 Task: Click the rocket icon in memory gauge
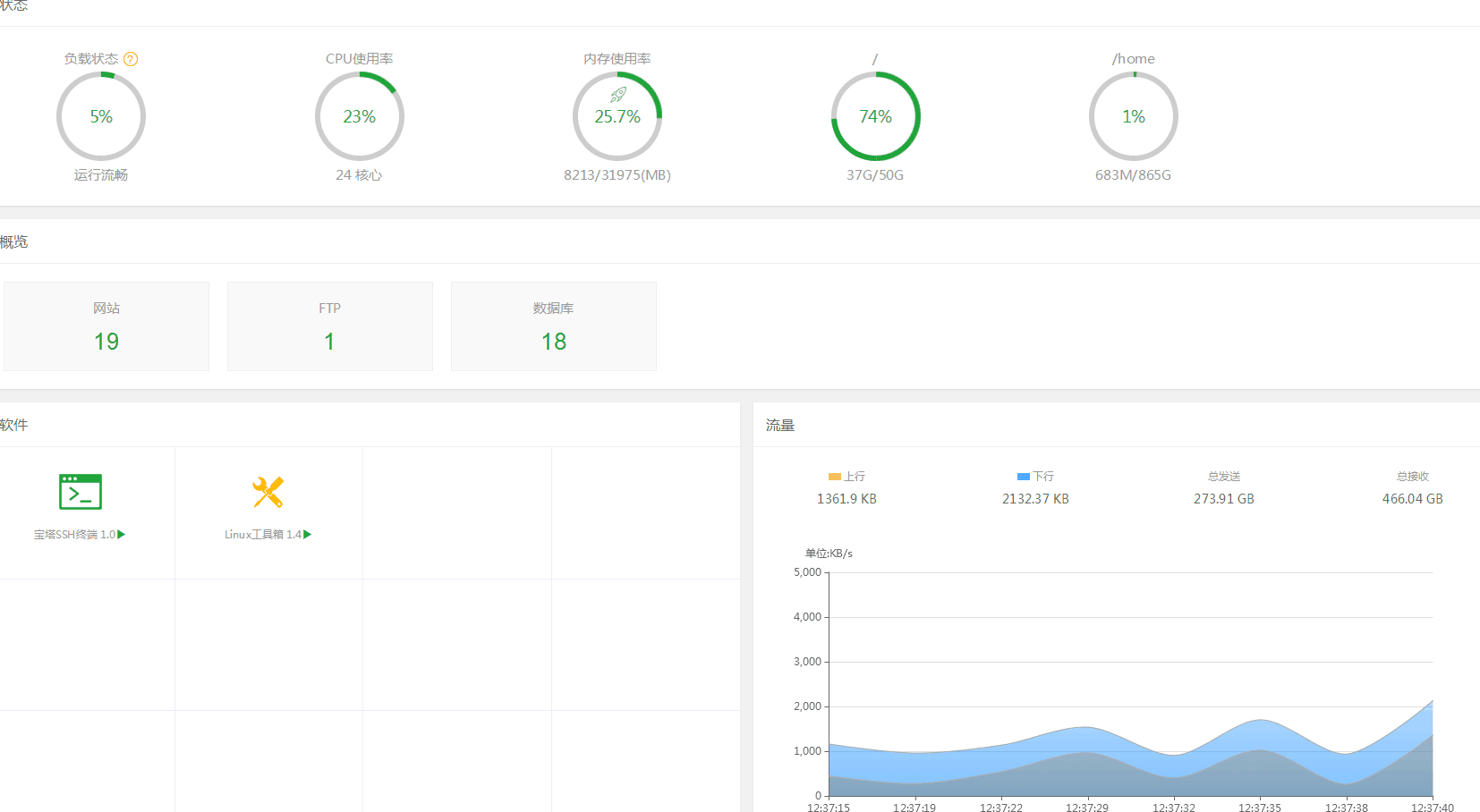(617, 95)
